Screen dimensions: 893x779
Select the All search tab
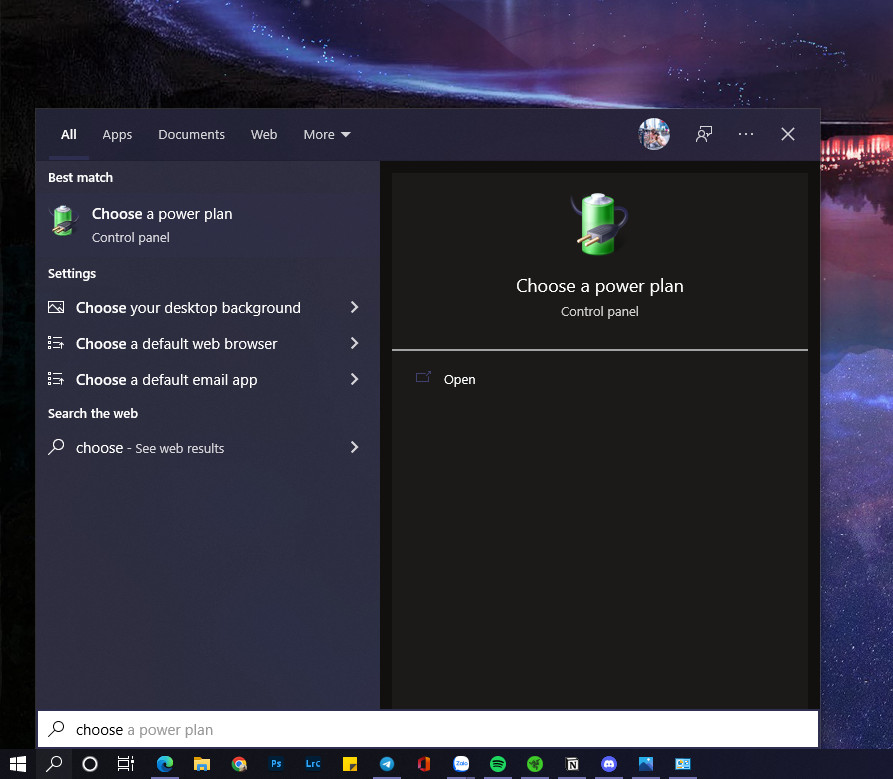click(x=68, y=134)
